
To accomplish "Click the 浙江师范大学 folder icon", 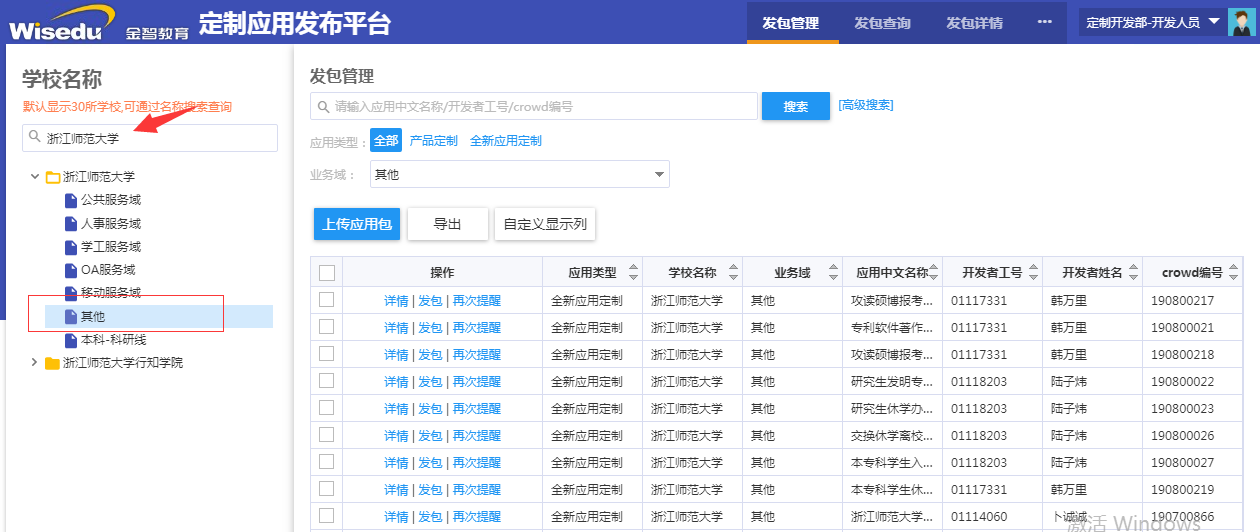I will (x=53, y=177).
